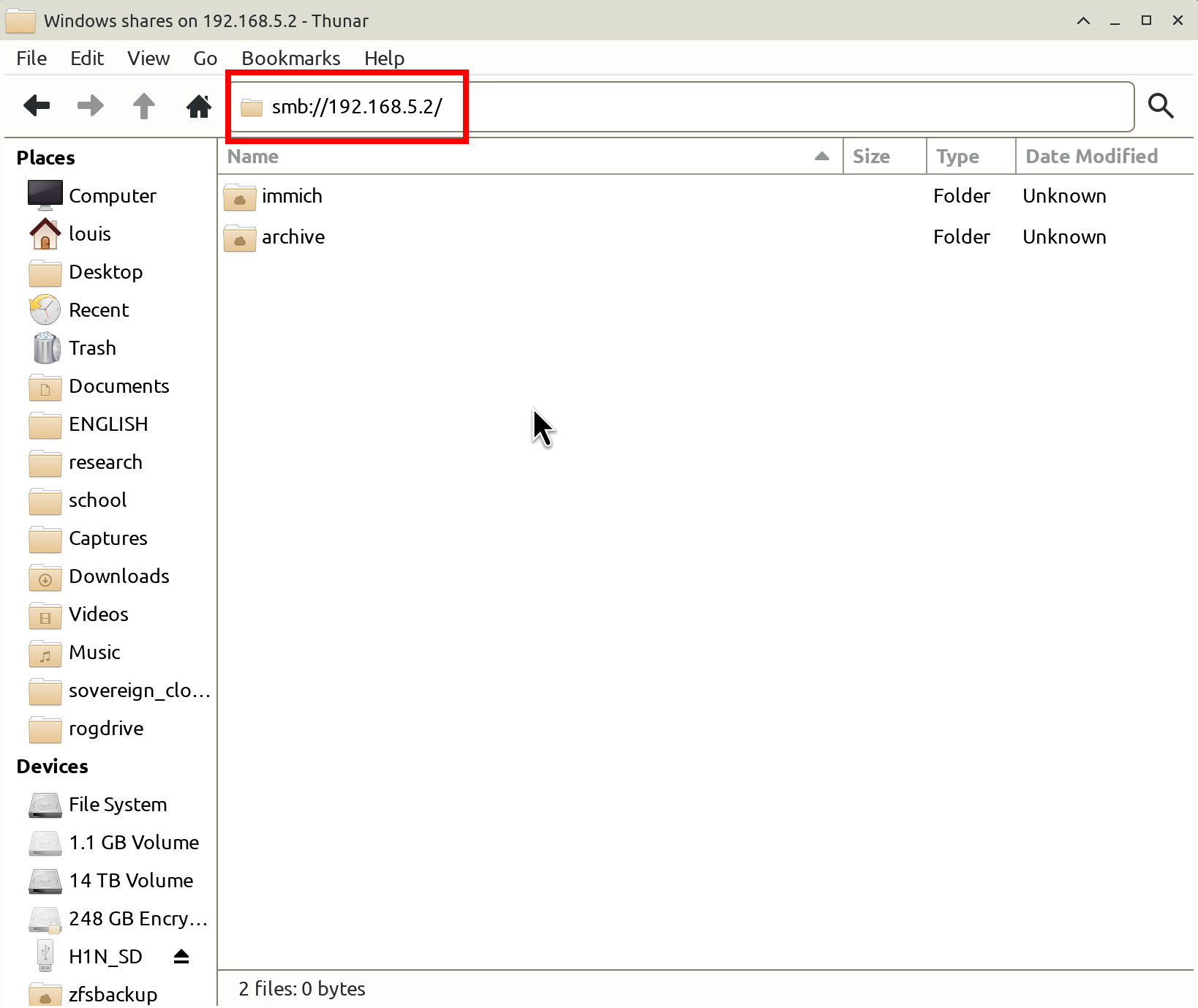Open research bookmark in sidebar
This screenshot has width=1198, height=1008.
click(x=110, y=462)
